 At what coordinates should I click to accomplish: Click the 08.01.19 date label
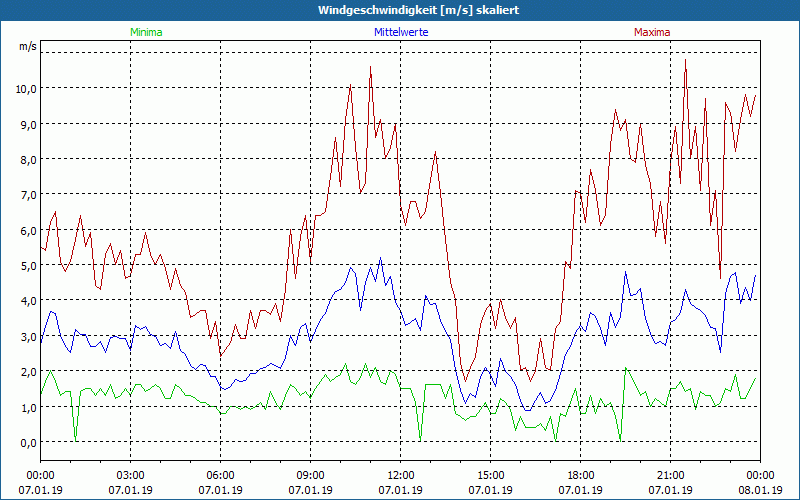[760, 490]
